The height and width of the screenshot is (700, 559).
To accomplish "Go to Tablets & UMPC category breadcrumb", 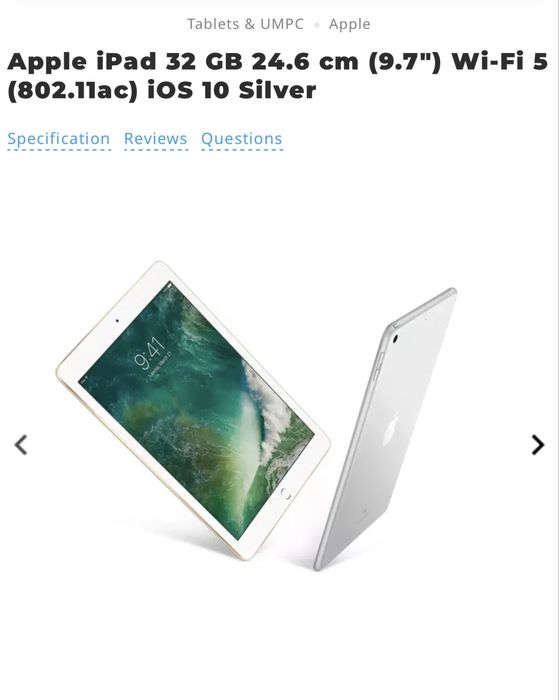I will tap(245, 24).
